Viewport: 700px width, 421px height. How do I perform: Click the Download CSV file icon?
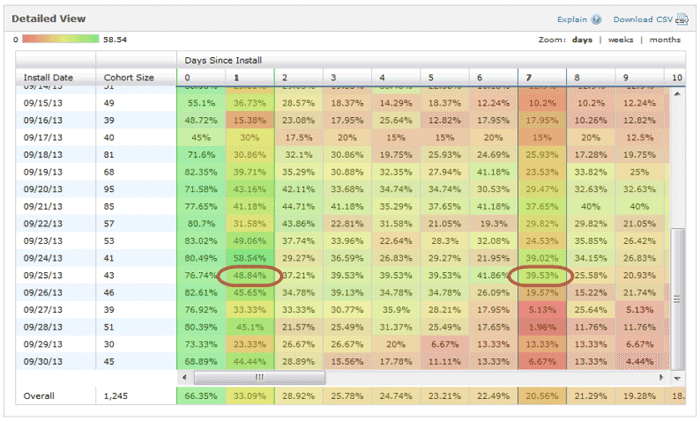pos(682,19)
